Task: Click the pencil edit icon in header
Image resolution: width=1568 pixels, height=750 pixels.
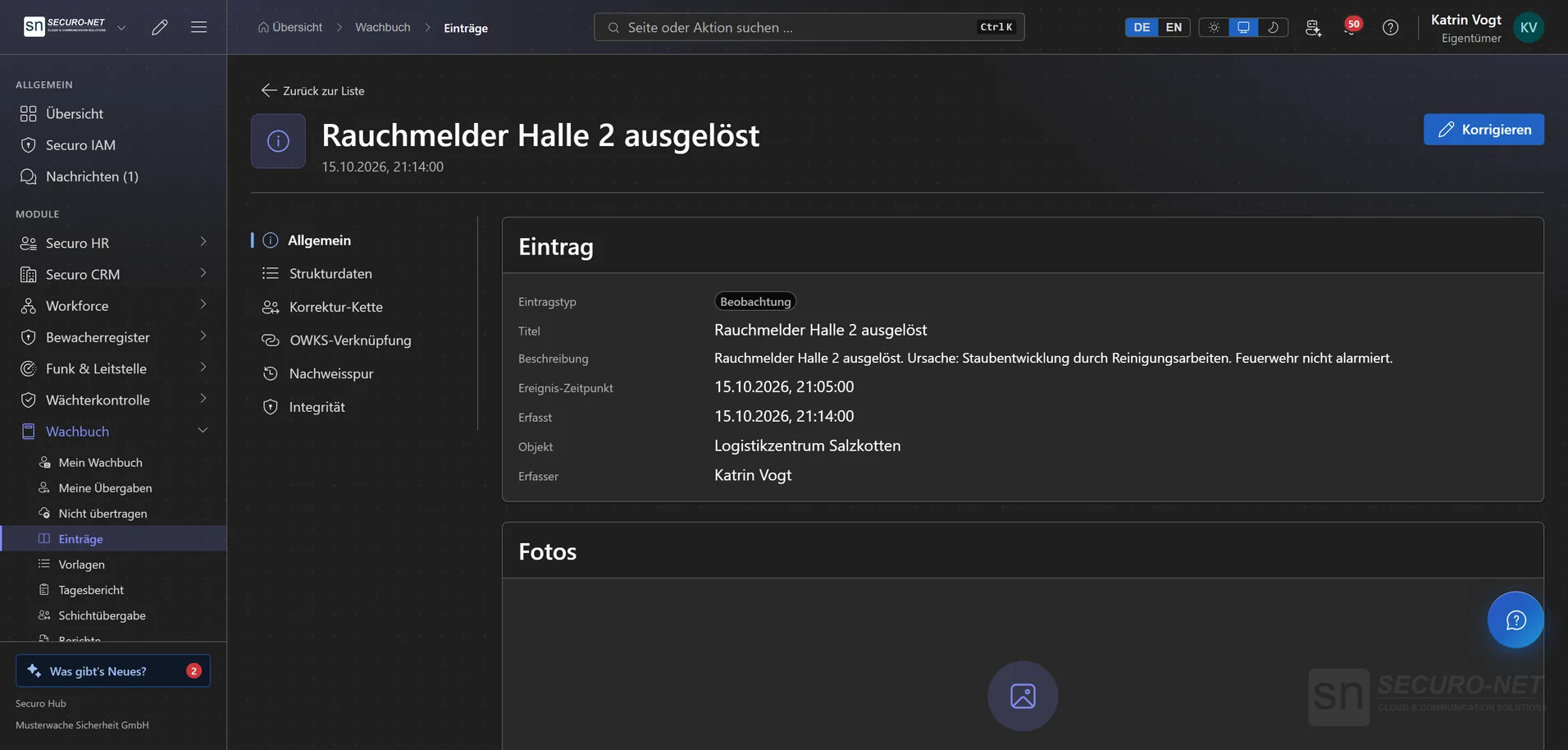Action: pyautogui.click(x=160, y=27)
